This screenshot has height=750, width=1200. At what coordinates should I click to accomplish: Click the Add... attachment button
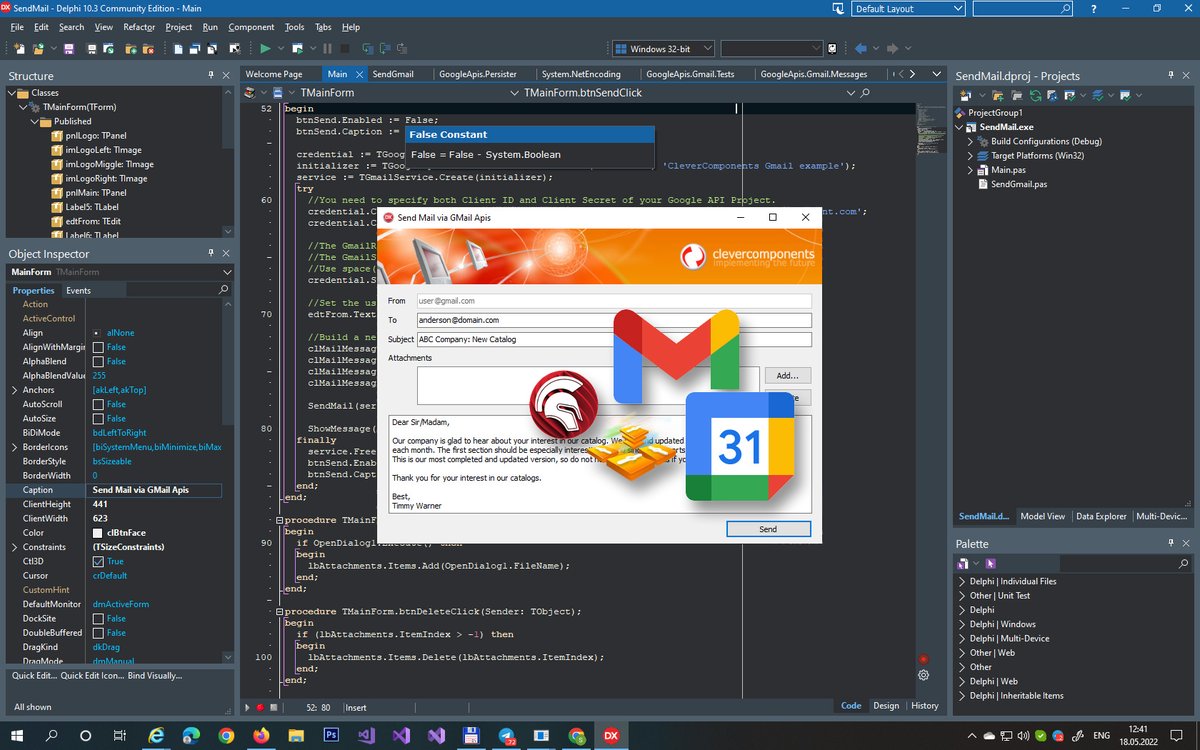(788, 376)
